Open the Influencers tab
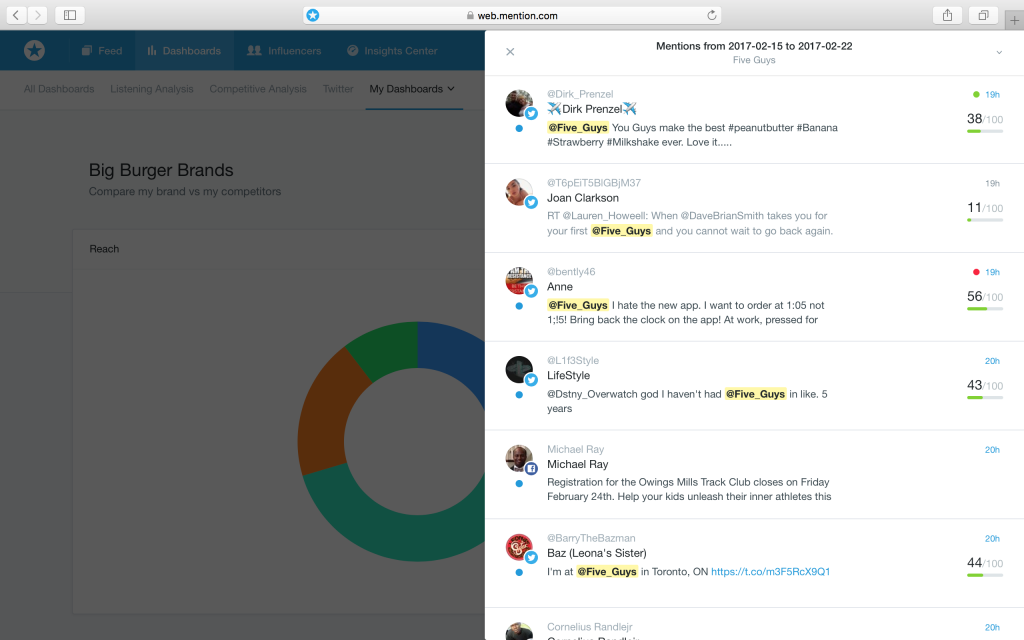Screen dimensions: 1024x640 pyautogui.click(x=284, y=50)
